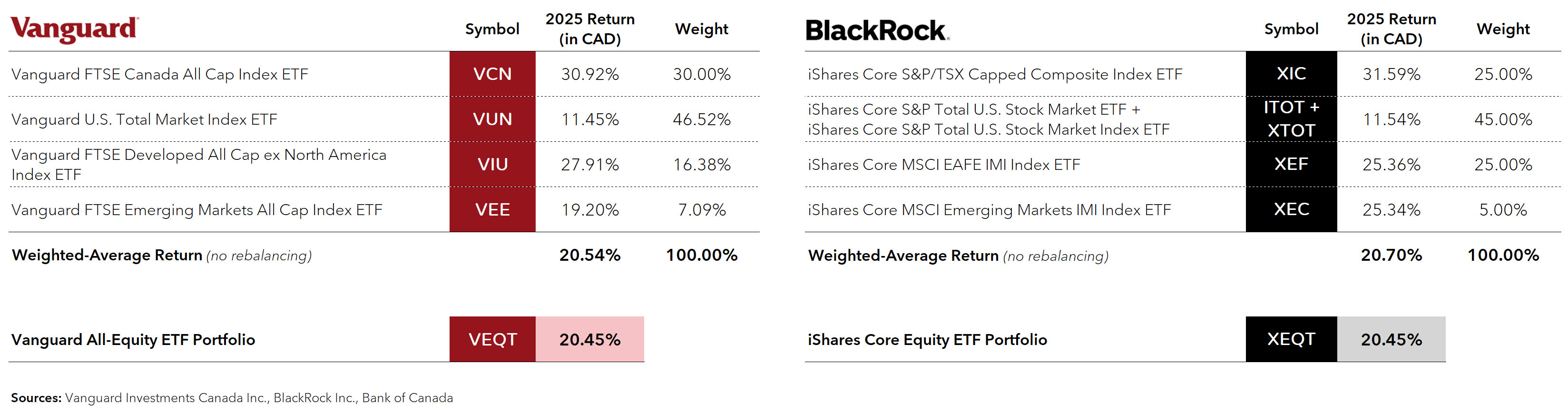The height and width of the screenshot is (414, 1568).
Task: Click BlackRock 2025 Return column header
Action: click(x=1391, y=29)
